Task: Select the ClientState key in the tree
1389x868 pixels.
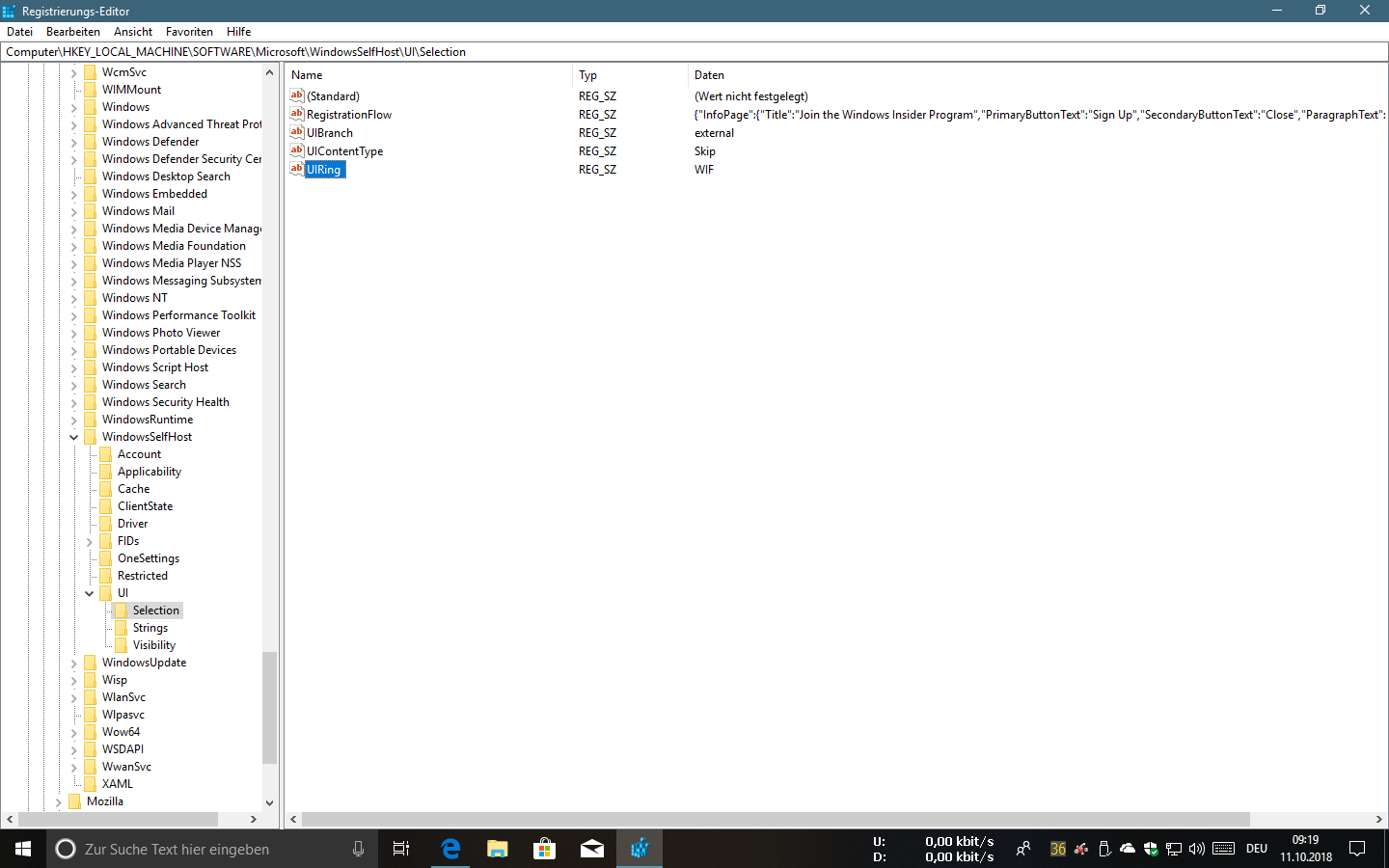Action: [x=146, y=506]
